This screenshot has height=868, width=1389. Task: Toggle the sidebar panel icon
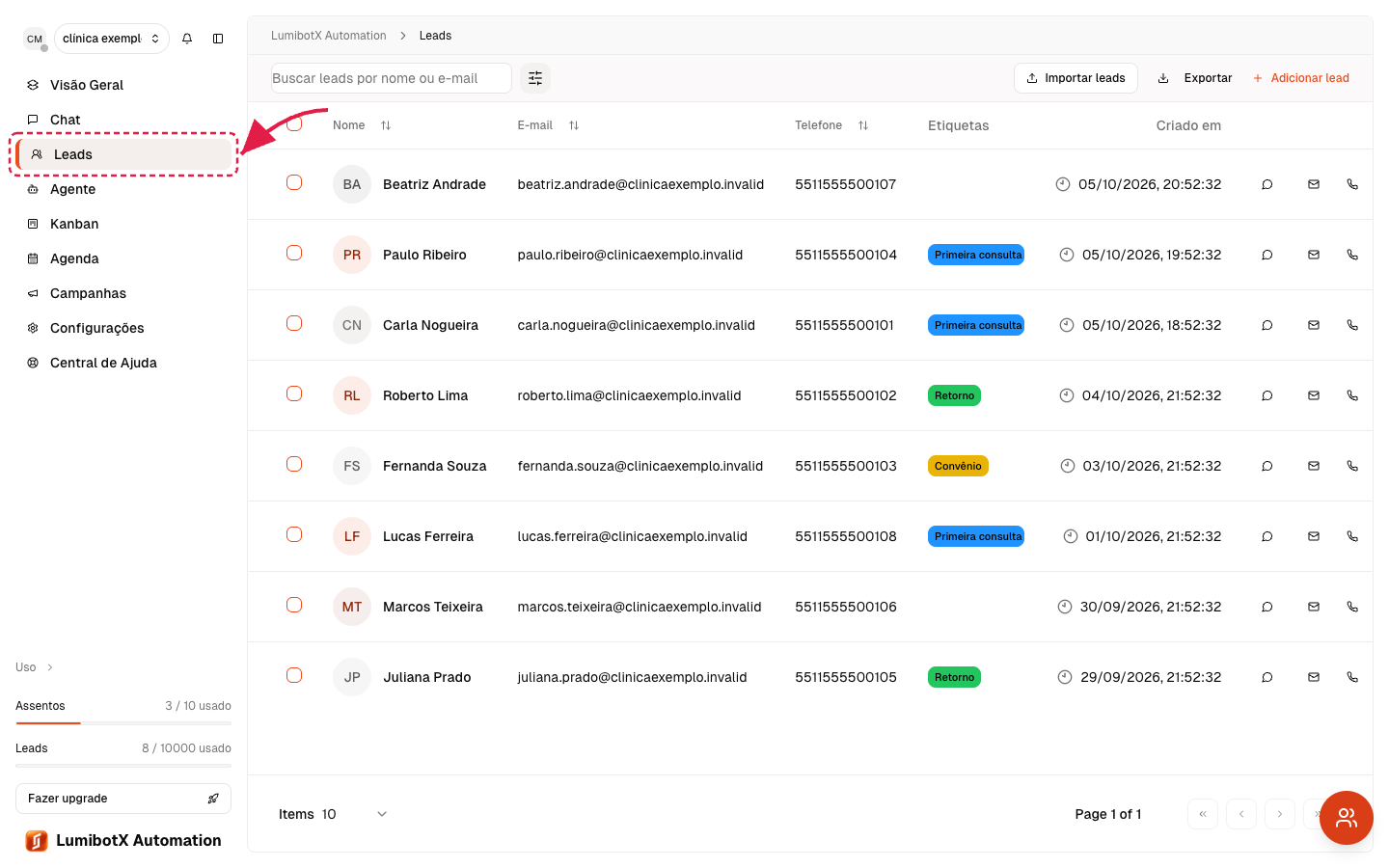point(218,39)
